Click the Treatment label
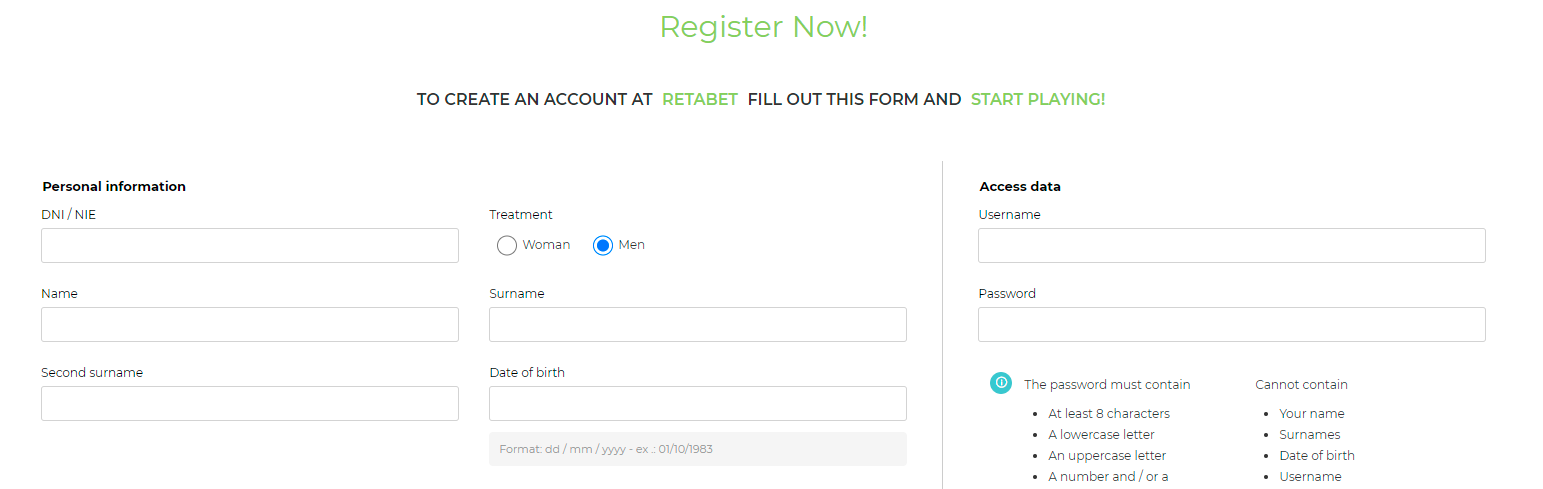The width and height of the screenshot is (1543, 489). tap(521, 215)
